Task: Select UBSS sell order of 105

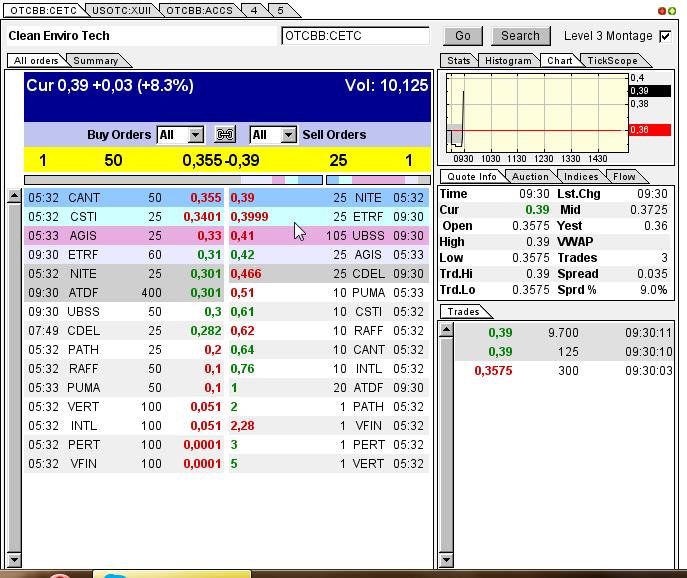Action: [x=329, y=236]
